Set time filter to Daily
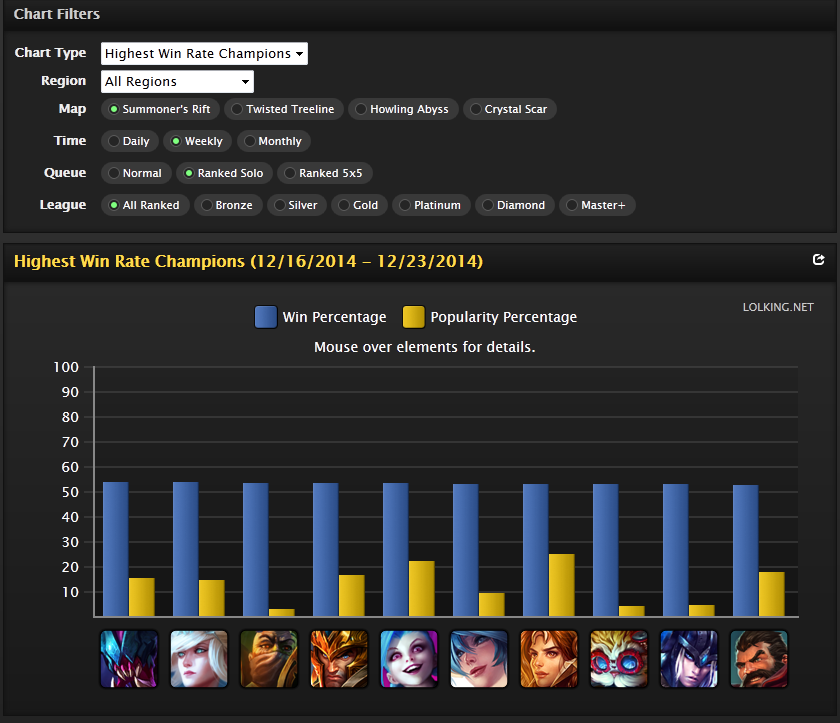This screenshot has width=840, height=723. 130,141
